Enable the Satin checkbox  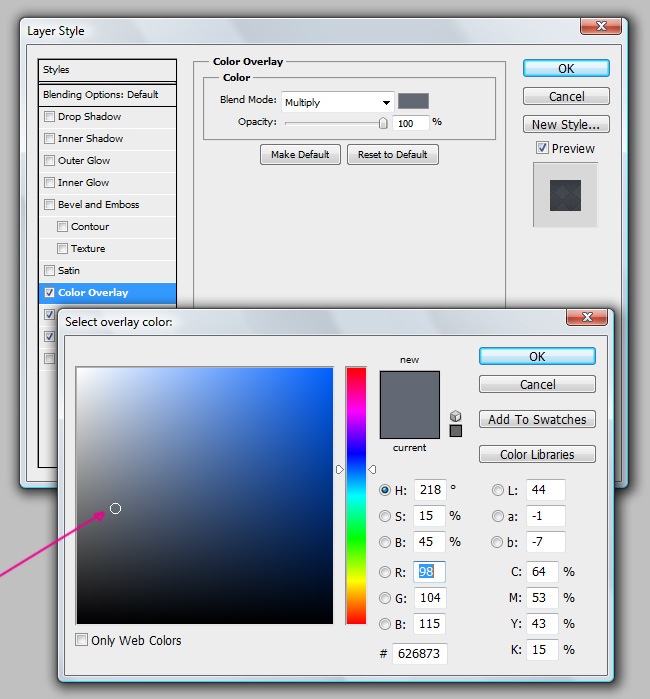[x=49, y=271]
